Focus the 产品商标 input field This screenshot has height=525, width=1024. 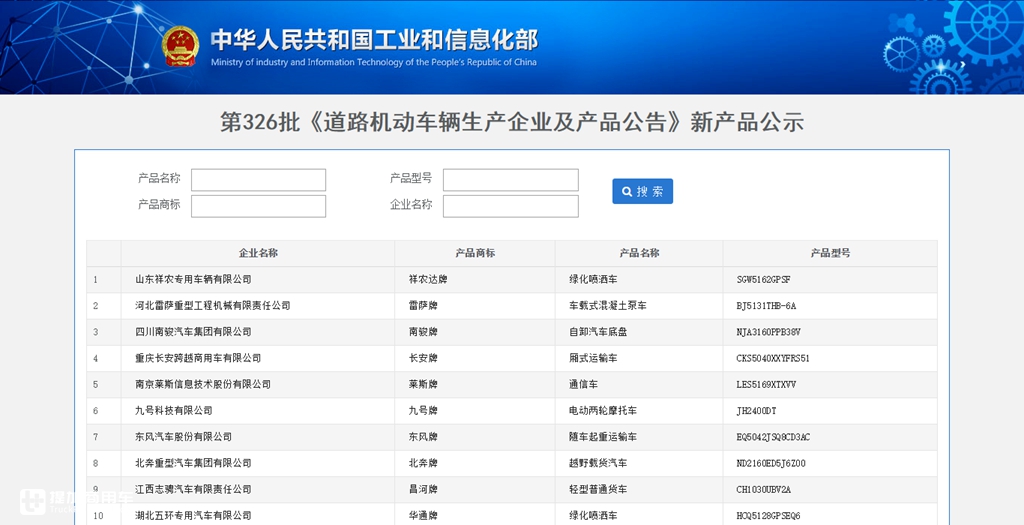[x=259, y=206]
